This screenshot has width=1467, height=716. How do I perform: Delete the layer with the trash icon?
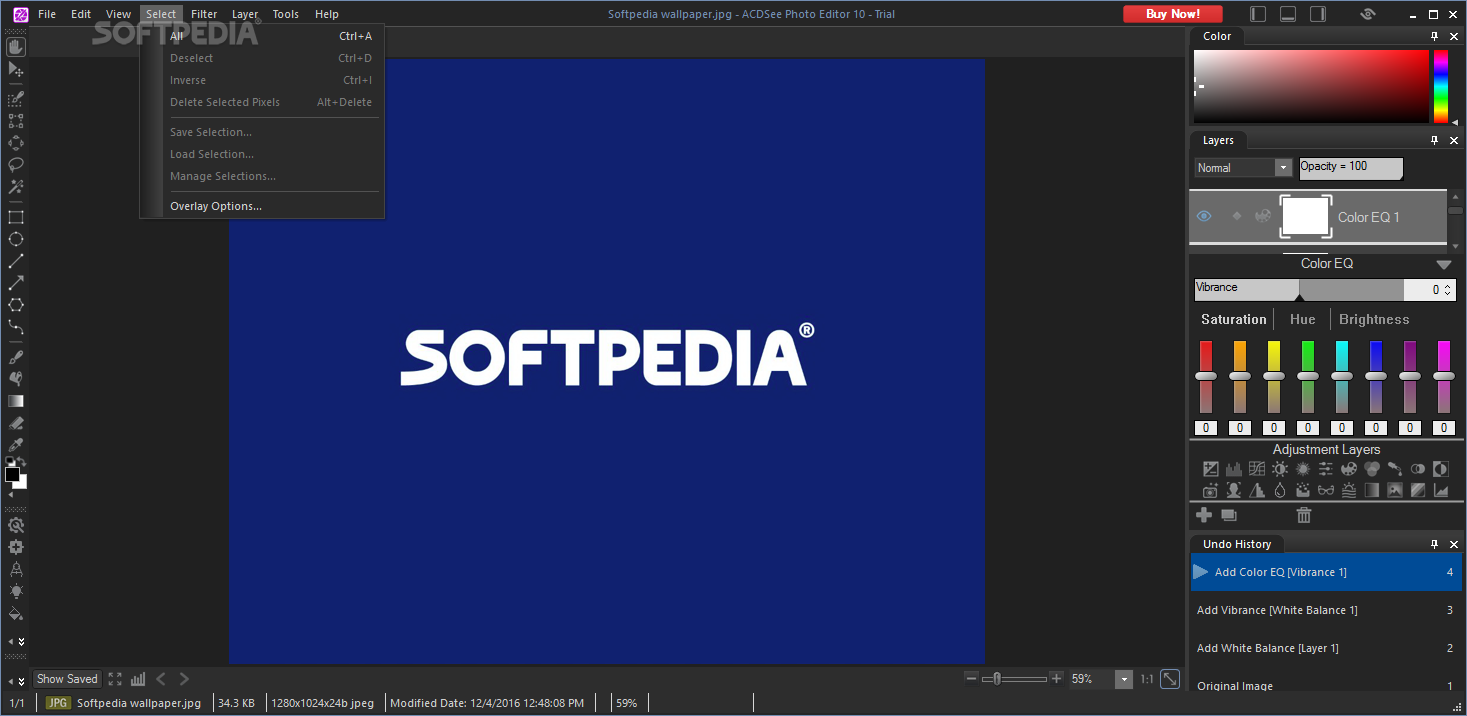tap(1304, 515)
